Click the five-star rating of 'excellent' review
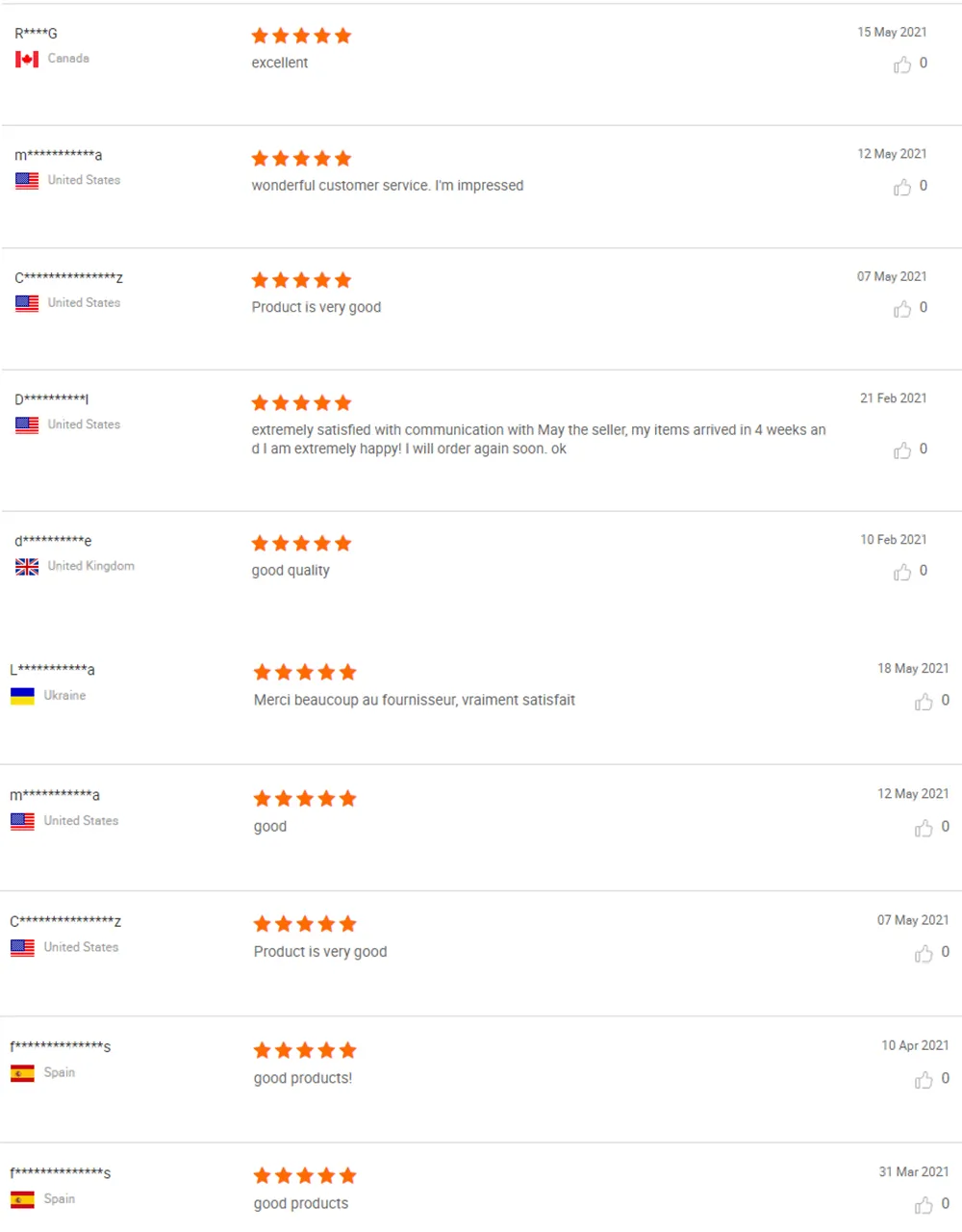962x1232 pixels. tap(301, 36)
